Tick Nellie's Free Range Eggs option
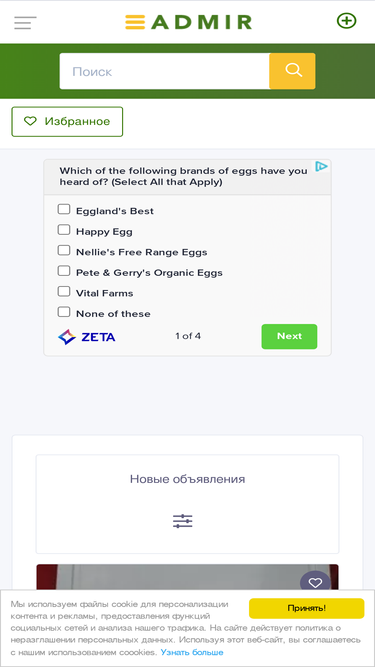Screen dimensions: 375x667 point(64,250)
